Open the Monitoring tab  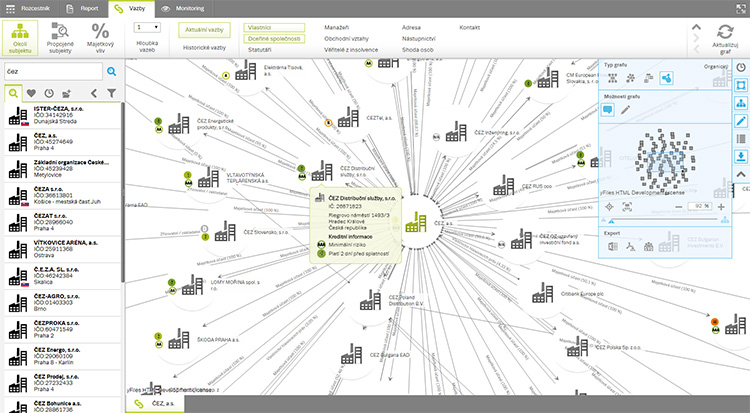pyautogui.click(x=183, y=9)
